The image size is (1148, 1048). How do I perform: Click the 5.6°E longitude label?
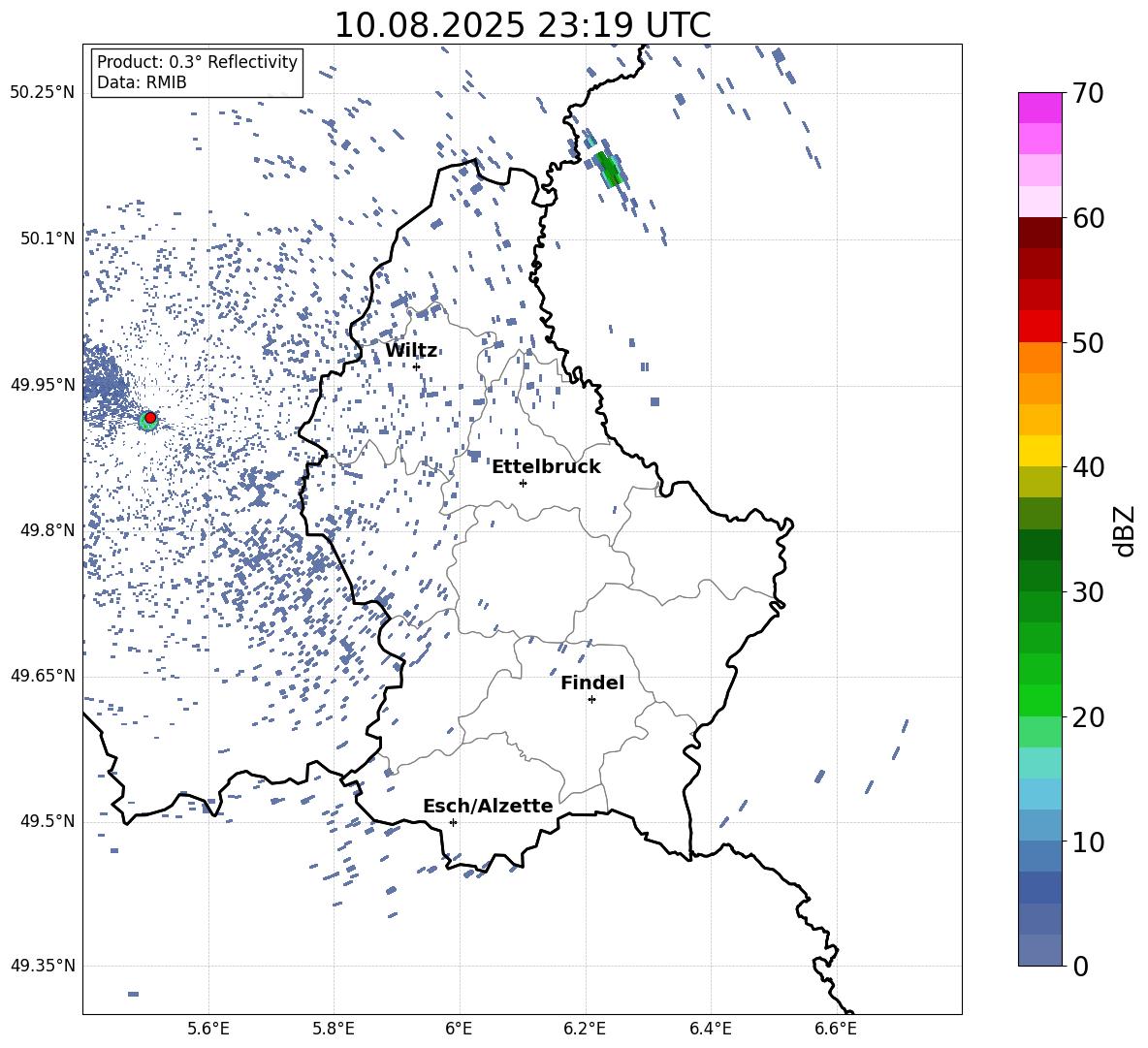coord(208,1029)
